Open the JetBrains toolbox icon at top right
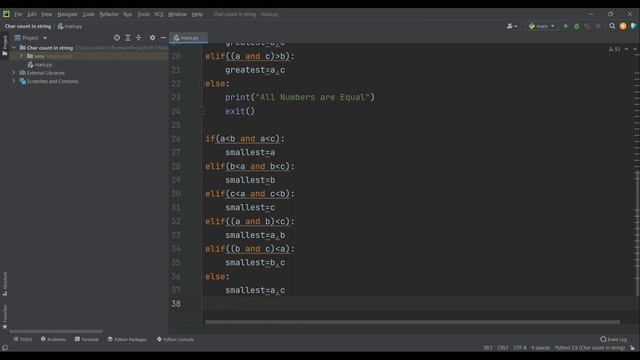This screenshot has width=640, height=360. tap(633, 26)
